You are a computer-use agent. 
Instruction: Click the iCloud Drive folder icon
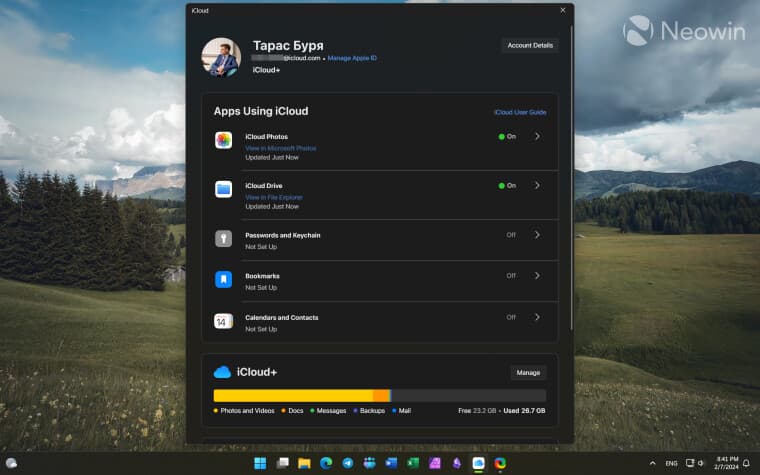pyautogui.click(x=223, y=189)
